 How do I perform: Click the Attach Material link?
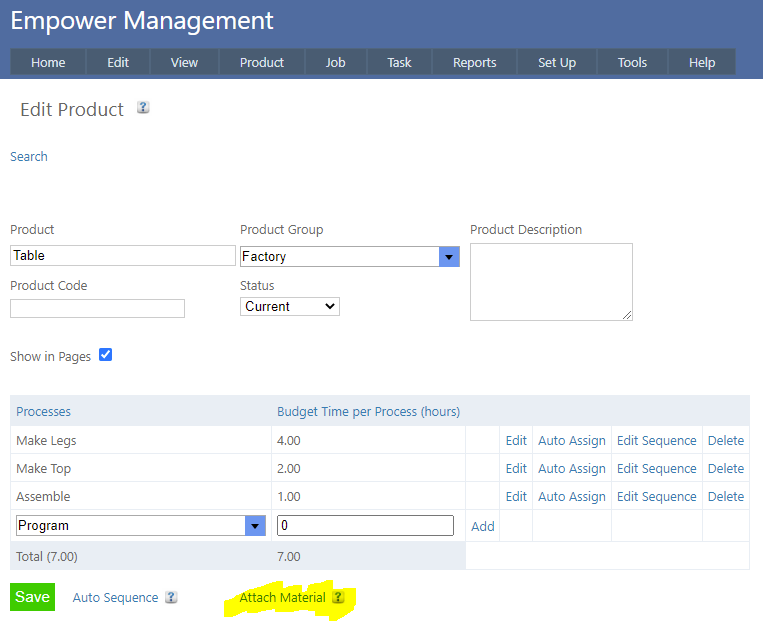pos(282,597)
